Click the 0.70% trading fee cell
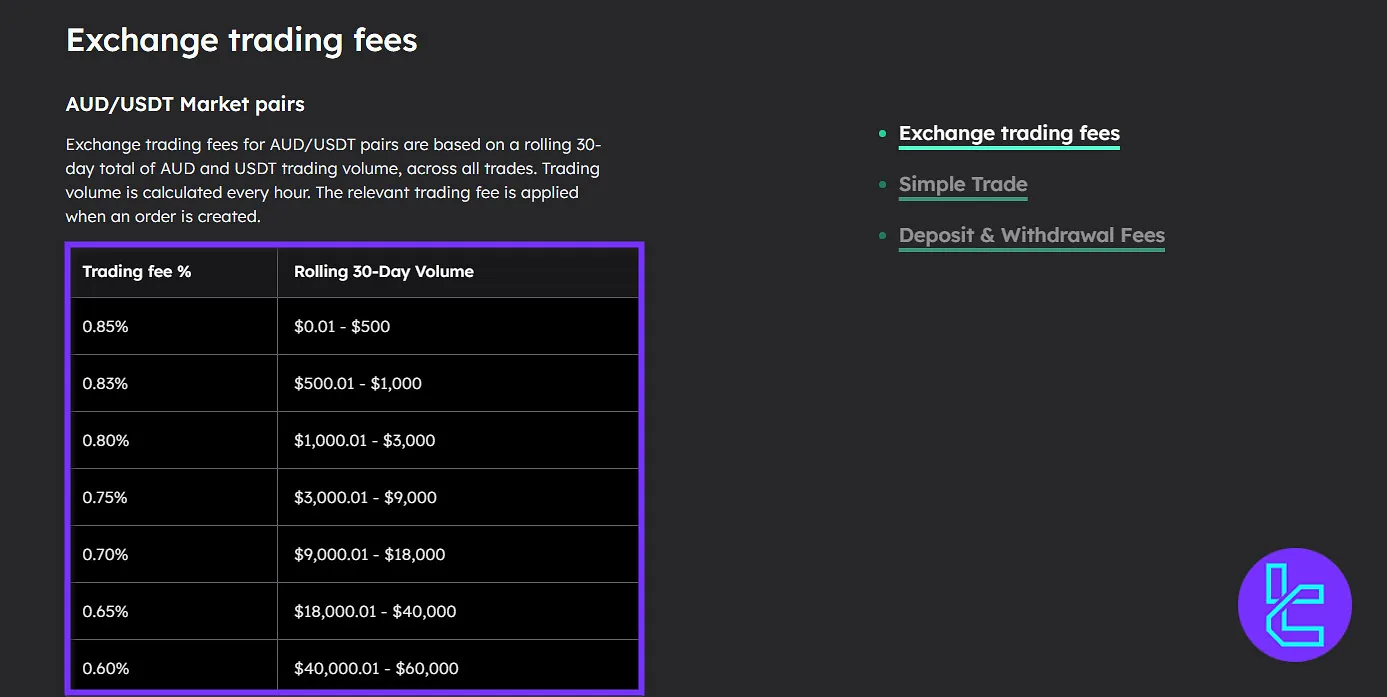 pyautogui.click(x=105, y=554)
